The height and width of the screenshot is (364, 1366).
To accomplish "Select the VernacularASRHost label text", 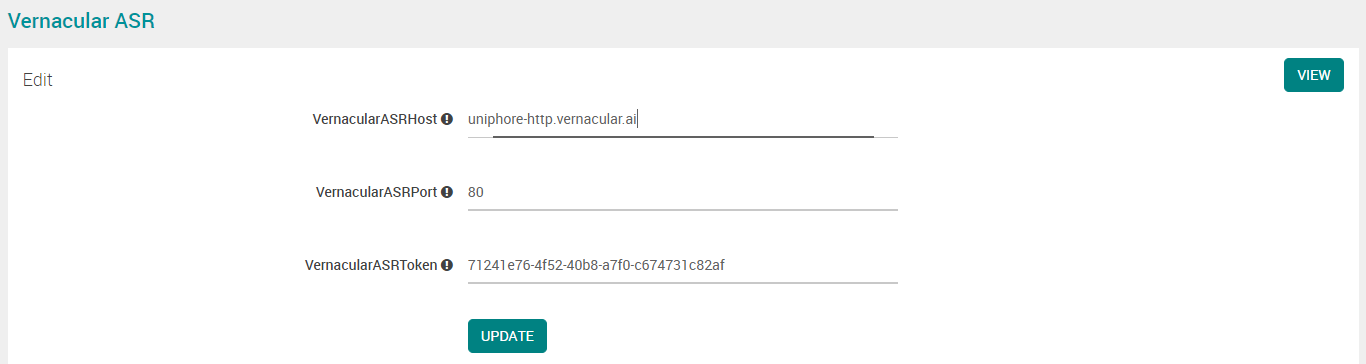I will click(x=375, y=119).
